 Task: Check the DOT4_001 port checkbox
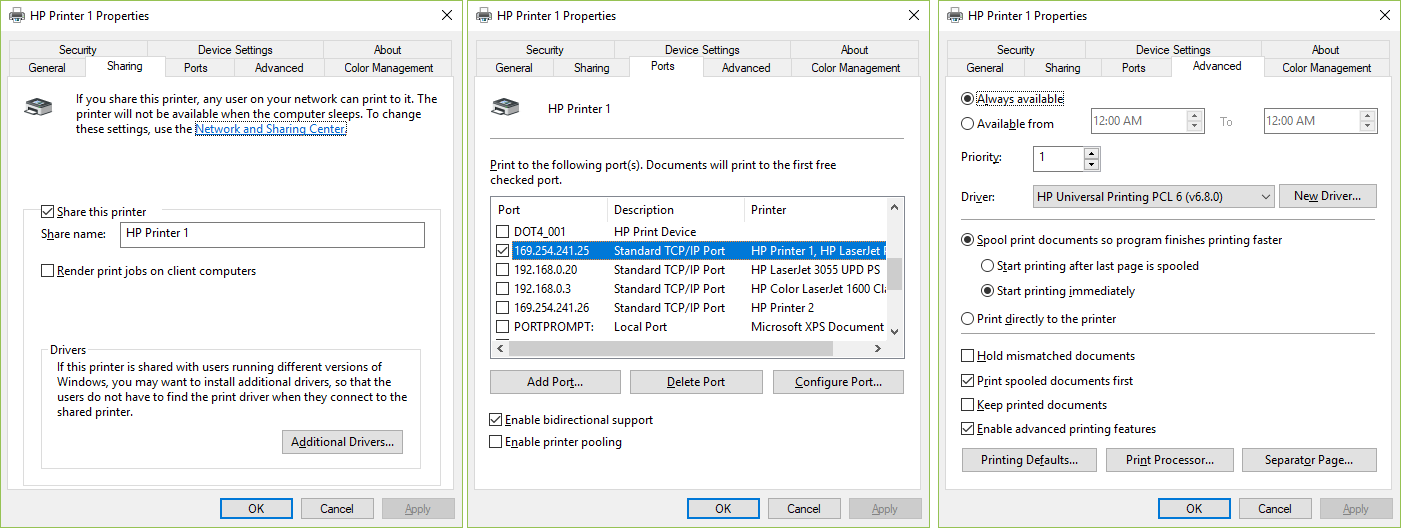pyautogui.click(x=503, y=231)
